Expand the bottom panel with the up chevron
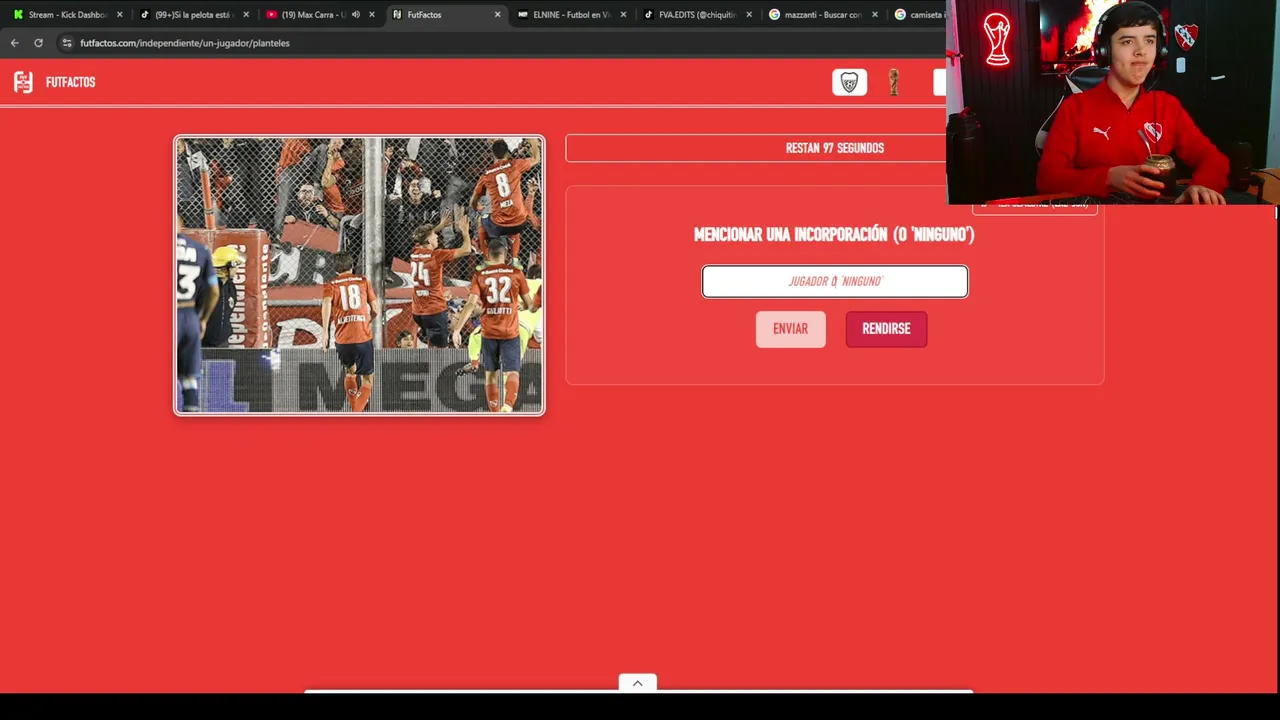1280x720 pixels. click(x=637, y=683)
